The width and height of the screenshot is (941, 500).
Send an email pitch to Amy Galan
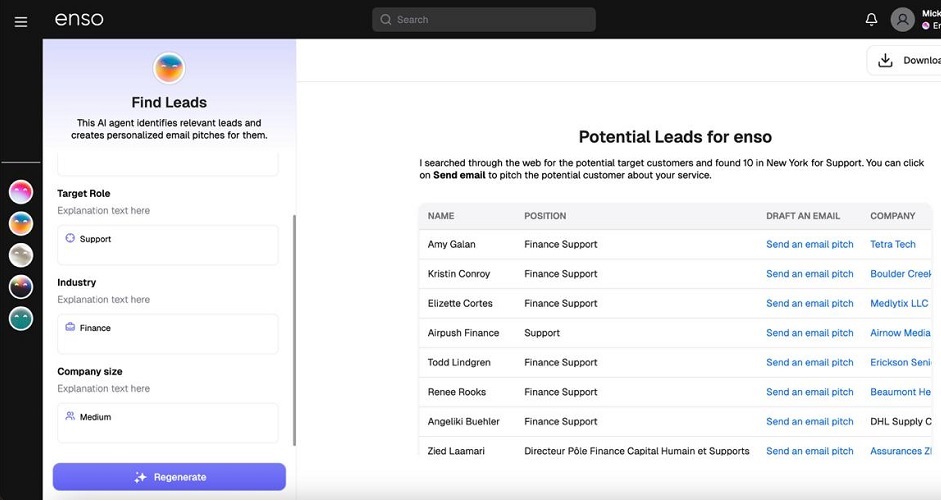(x=810, y=244)
